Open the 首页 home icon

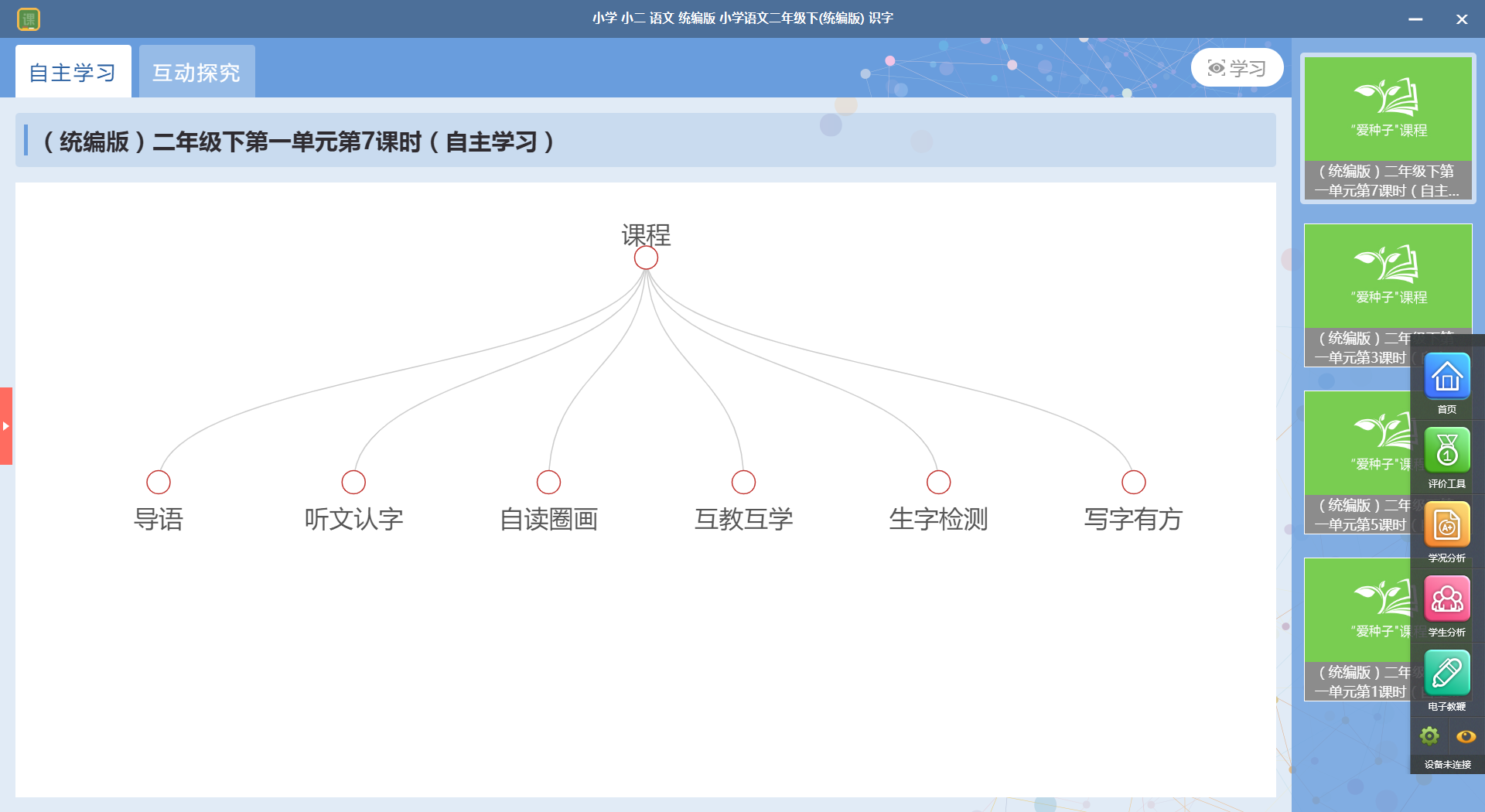1446,377
